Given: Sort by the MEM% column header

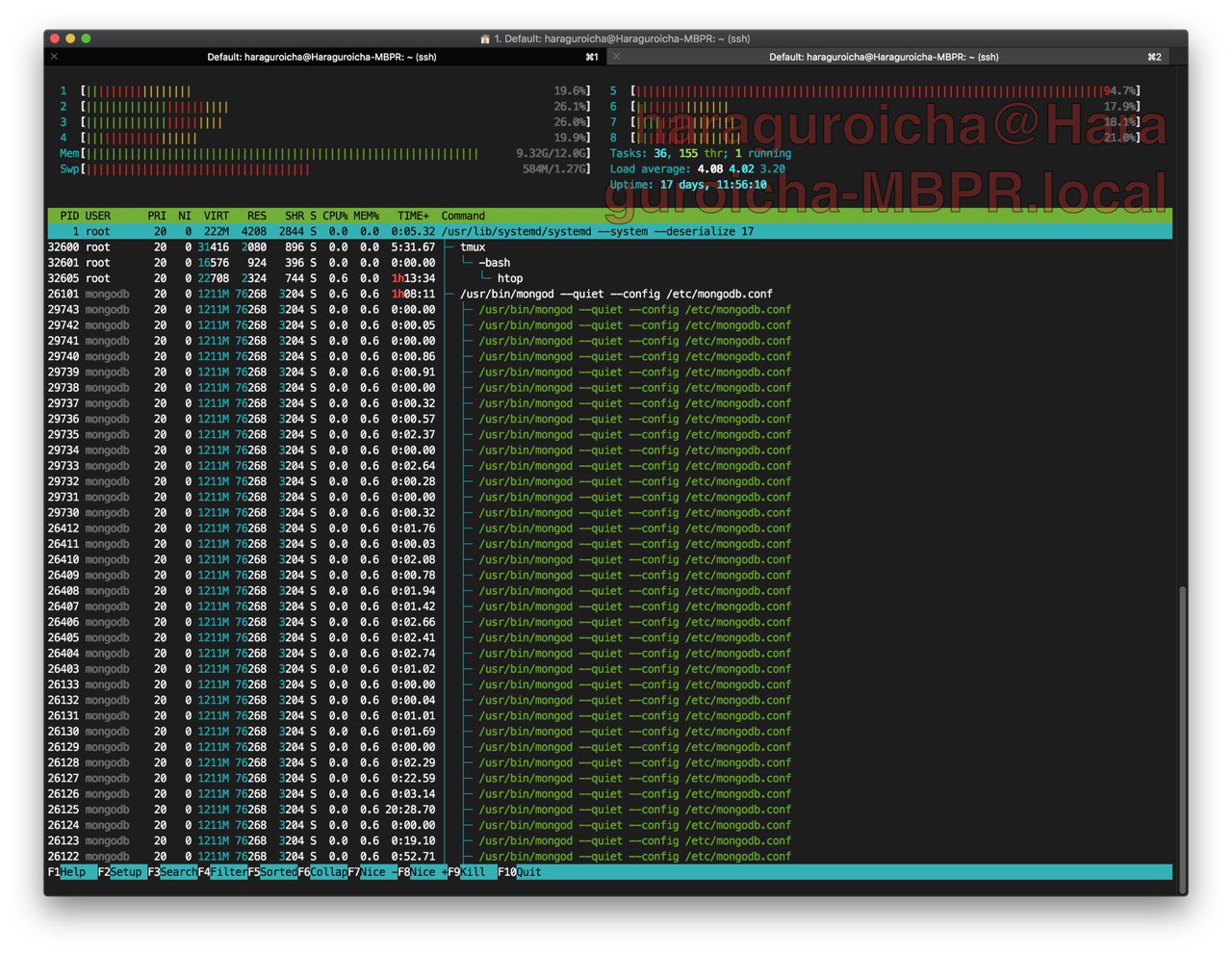Looking at the screenshot, I should pyautogui.click(x=367, y=216).
